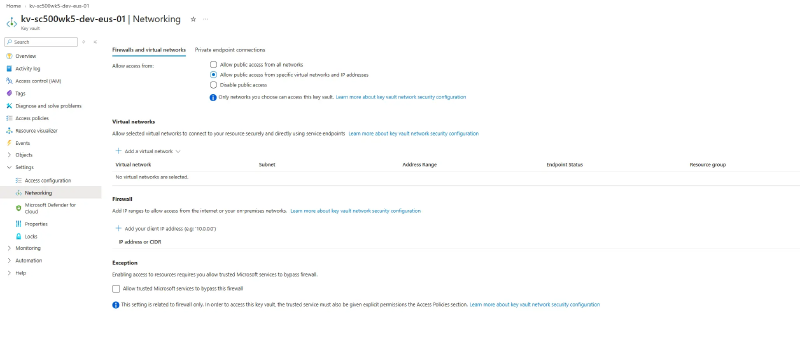This screenshot has height=361, width=800.
Task: Open Activity log menu item
Action: [28, 68]
